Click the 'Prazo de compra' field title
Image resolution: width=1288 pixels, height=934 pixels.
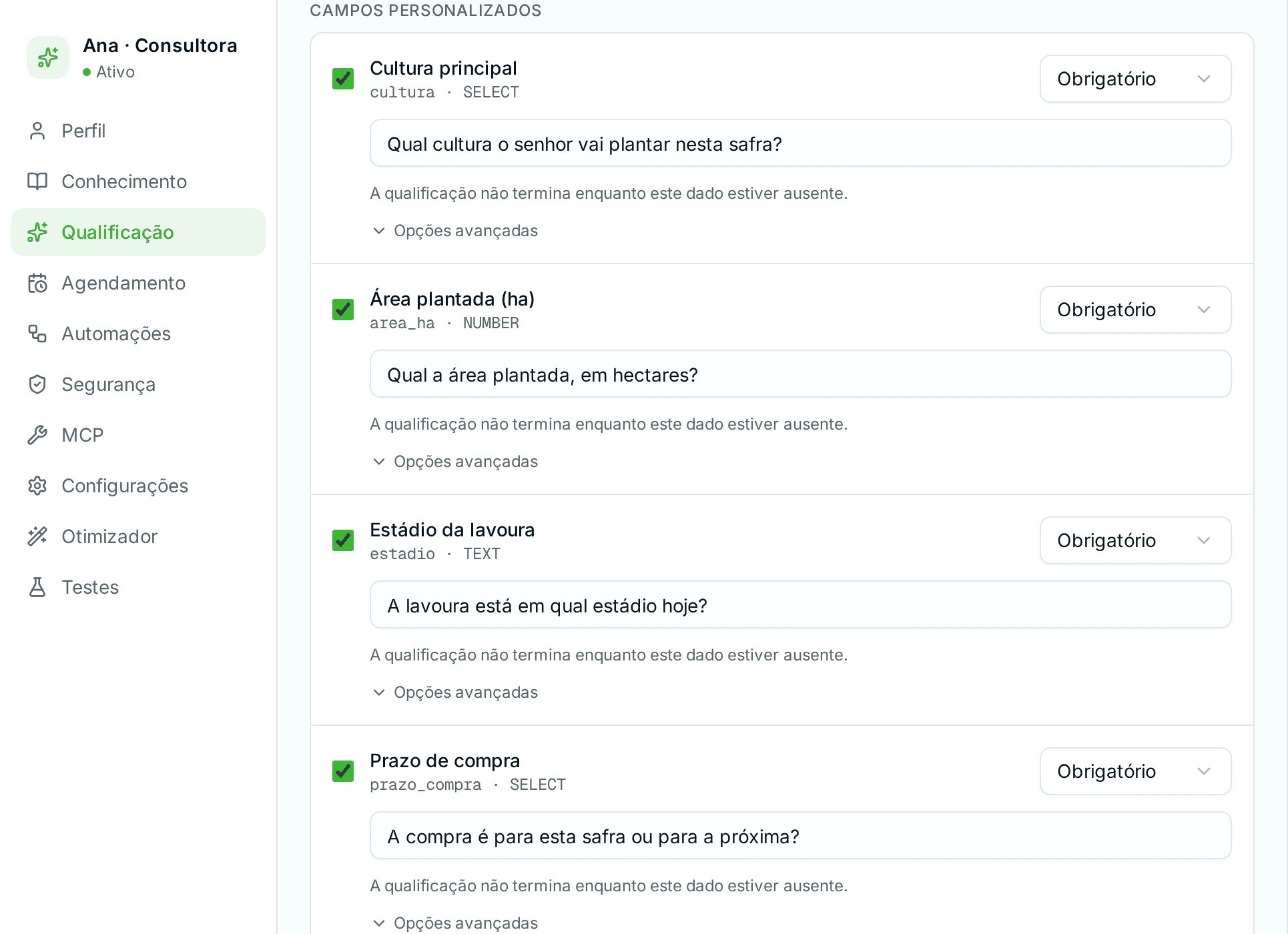point(444,761)
